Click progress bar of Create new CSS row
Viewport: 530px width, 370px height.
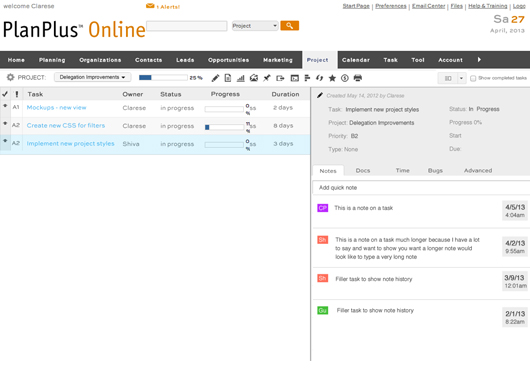click(224, 127)
